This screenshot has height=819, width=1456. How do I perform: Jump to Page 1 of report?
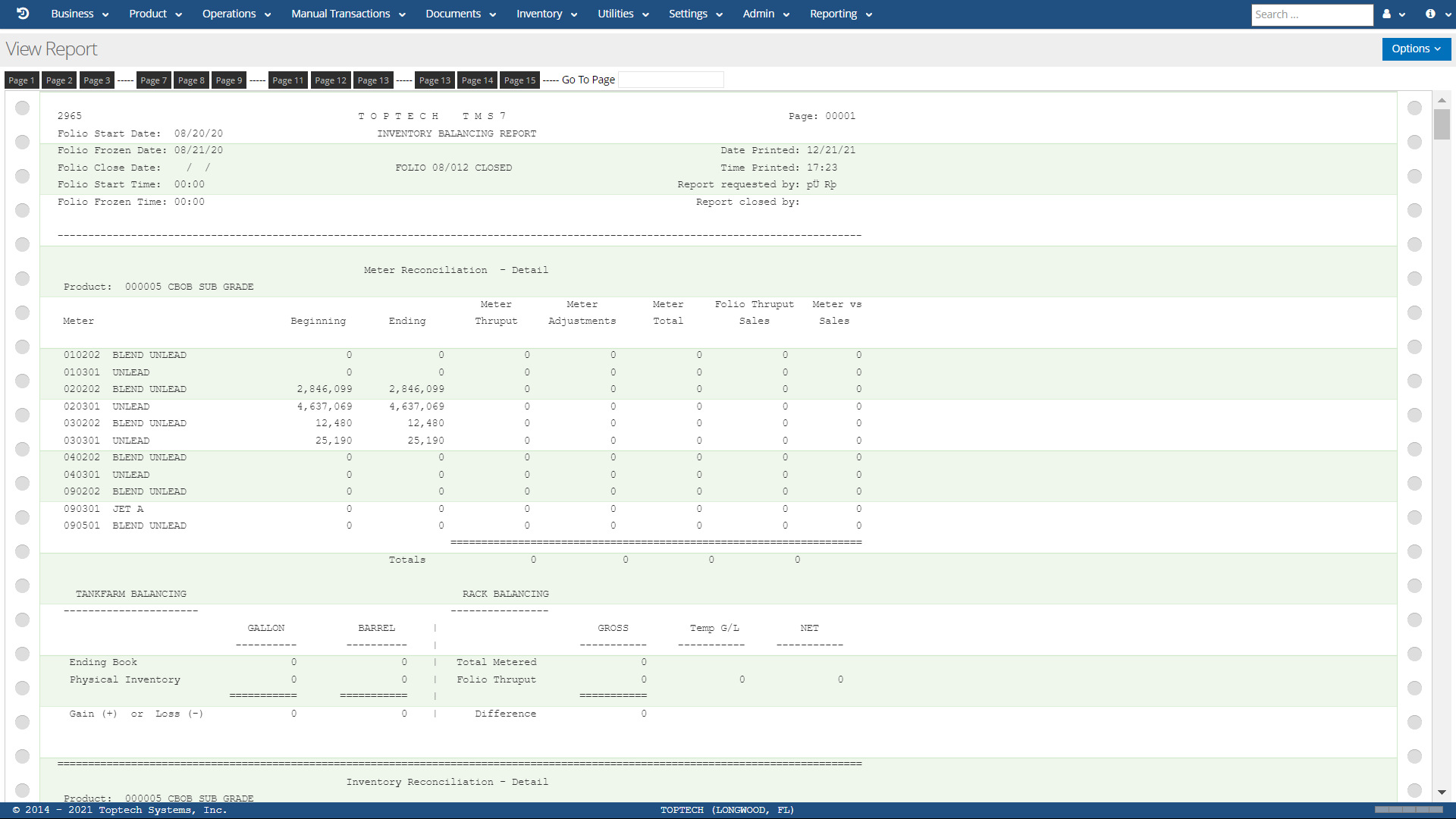point(21,80)
